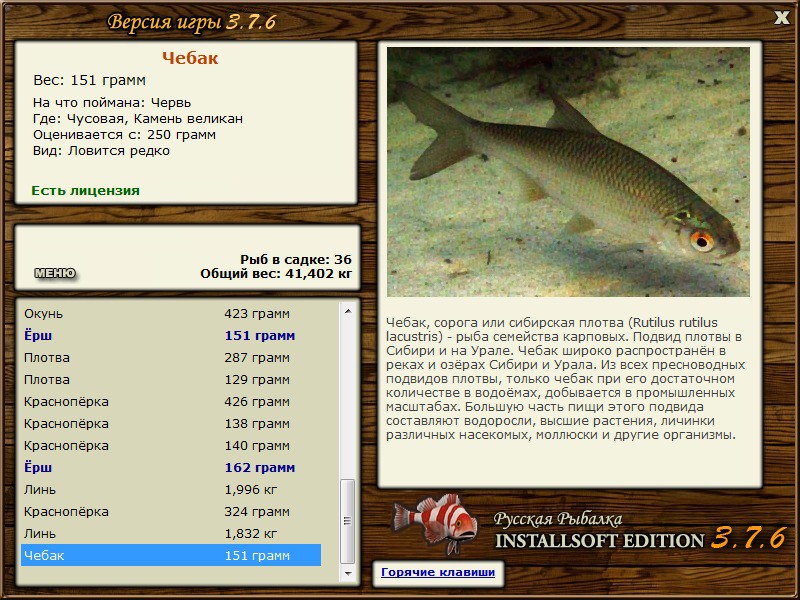Click the Вид: Ловится редко line

point(101,151)
